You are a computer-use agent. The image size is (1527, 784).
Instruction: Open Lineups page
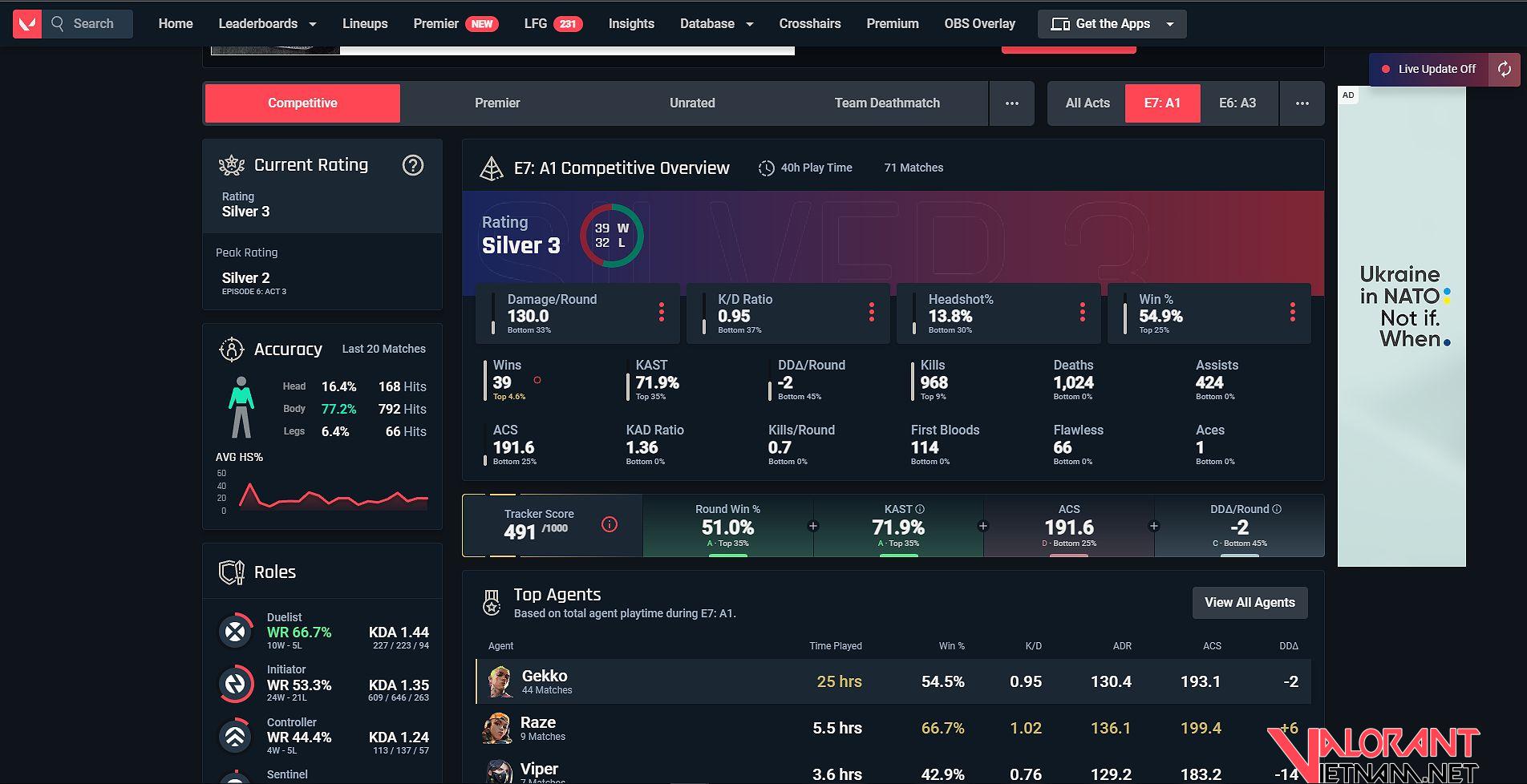pyautogui.click(x=365, y=24)
